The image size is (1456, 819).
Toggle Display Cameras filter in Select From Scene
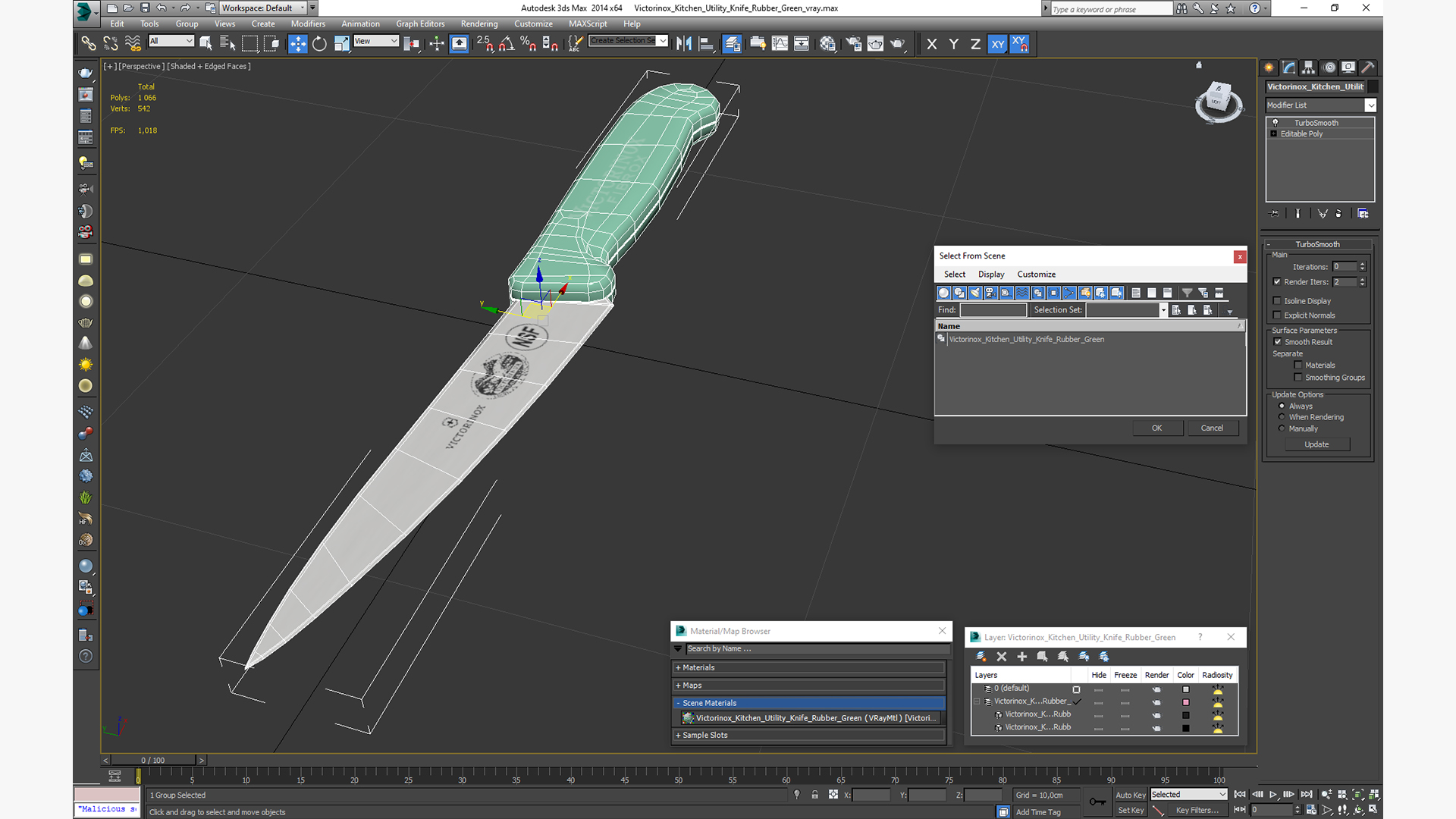click(x=990, y=293)
